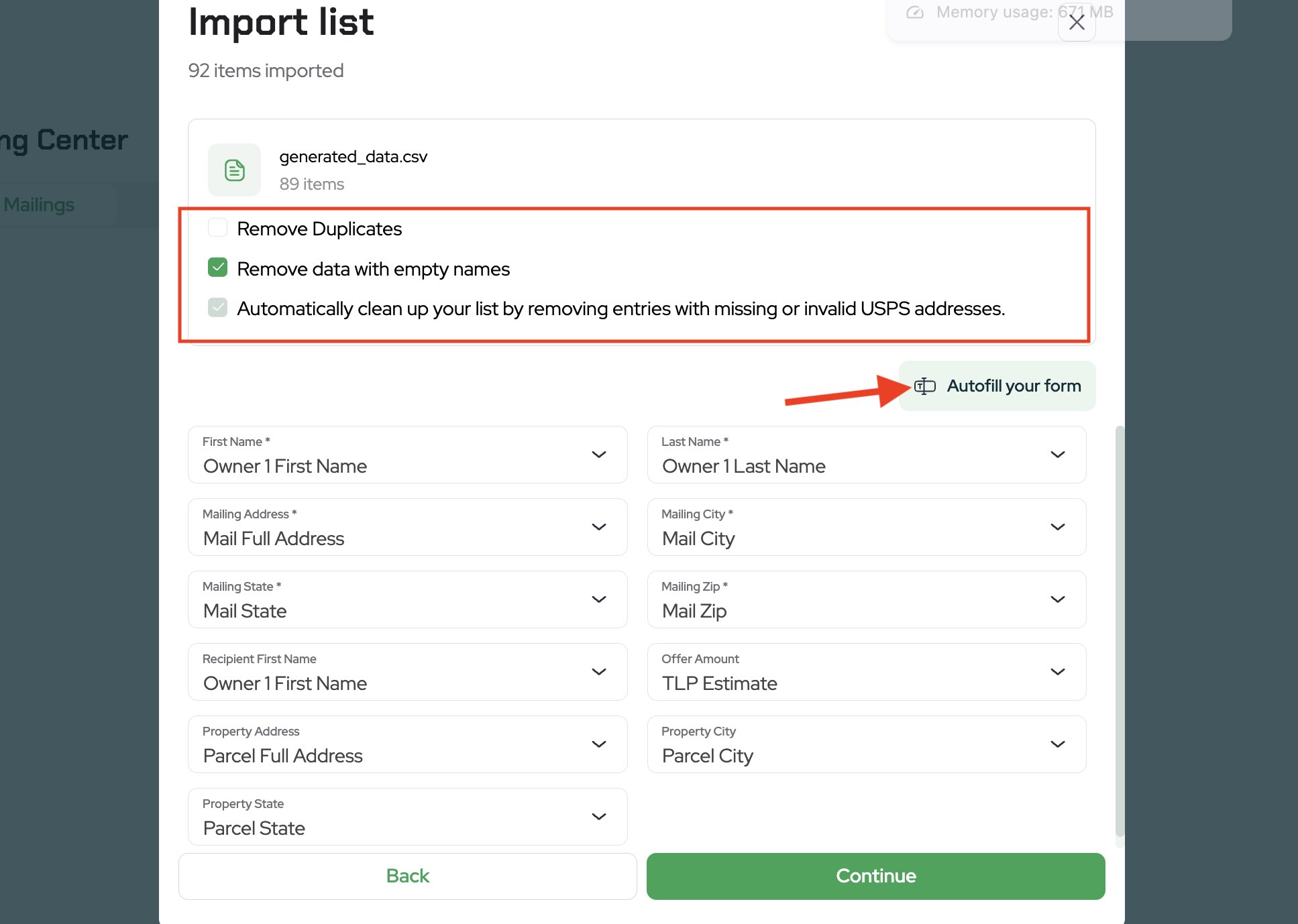Expand the Last Name dropdown chevron
The height and width of the screenshot is (924, 1298).
(x=1058, y=455)
